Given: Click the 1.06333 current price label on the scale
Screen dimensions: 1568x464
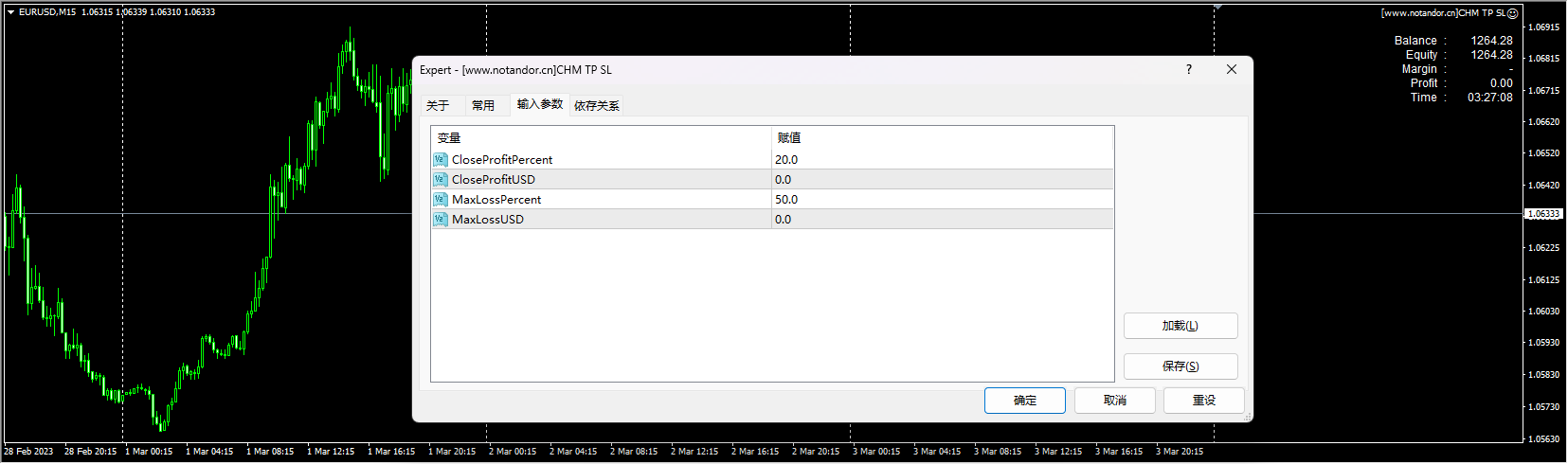Looking at the screenshot, I should pos(1543,214).
